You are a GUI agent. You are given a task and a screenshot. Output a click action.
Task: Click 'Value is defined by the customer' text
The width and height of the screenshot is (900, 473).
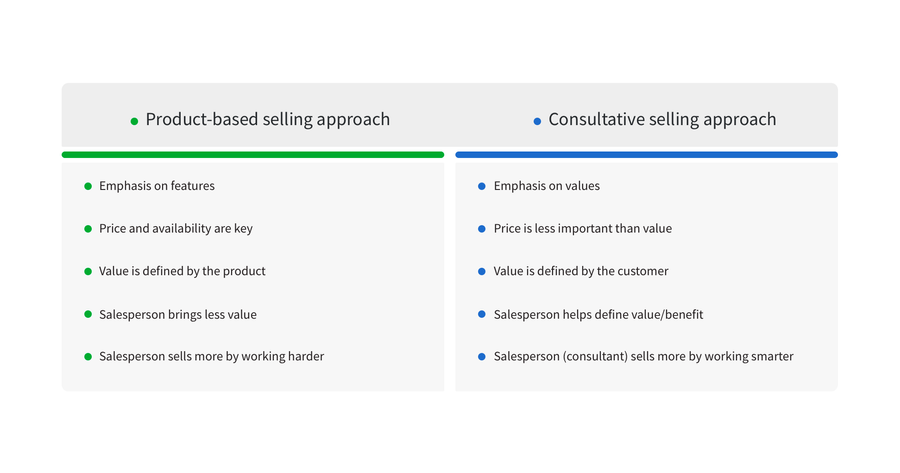pos(580,271)
